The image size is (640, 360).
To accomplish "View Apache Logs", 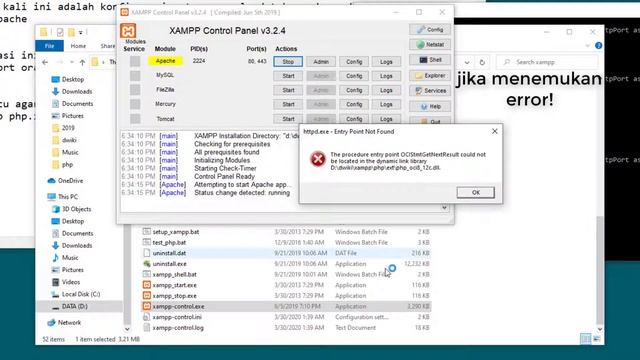I will pos(386,62).
